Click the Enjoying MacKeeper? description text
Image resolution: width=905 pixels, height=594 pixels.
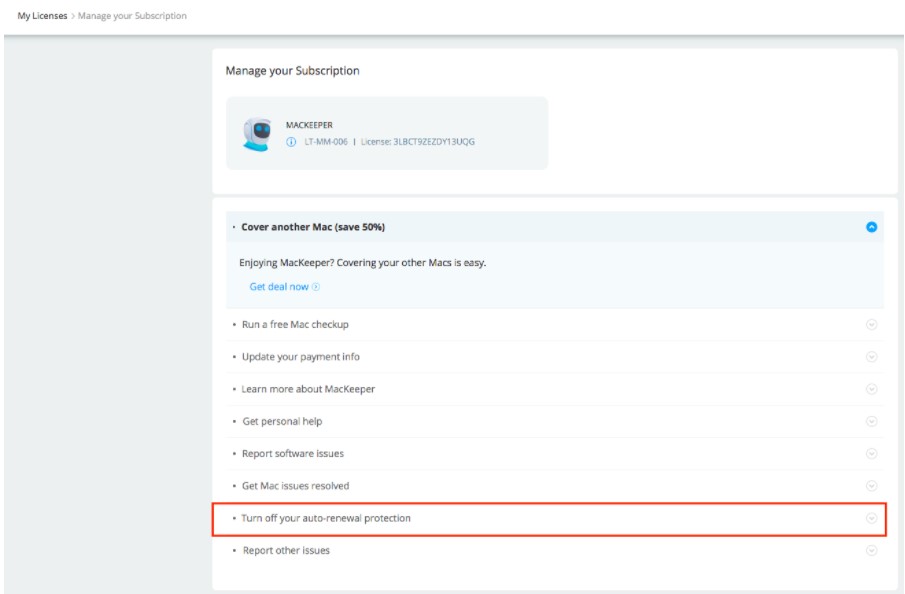click(362, 263)
